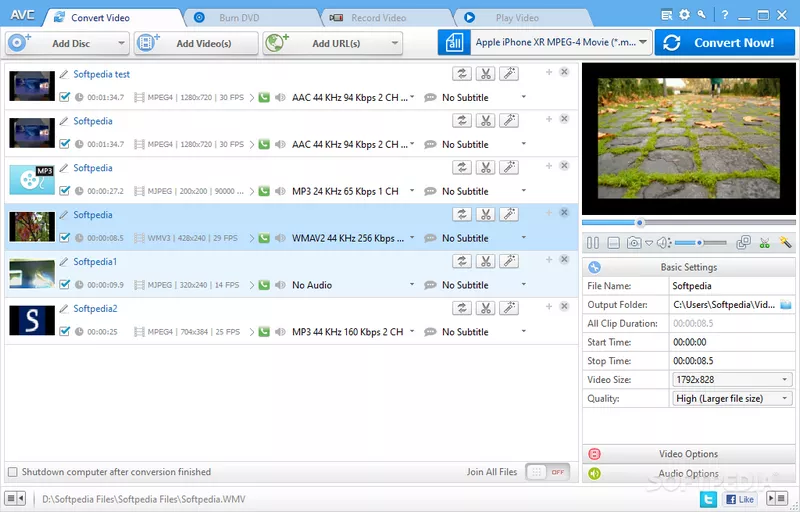
Task: Switch to Record Video tab
Action: (x=386, y=18)
